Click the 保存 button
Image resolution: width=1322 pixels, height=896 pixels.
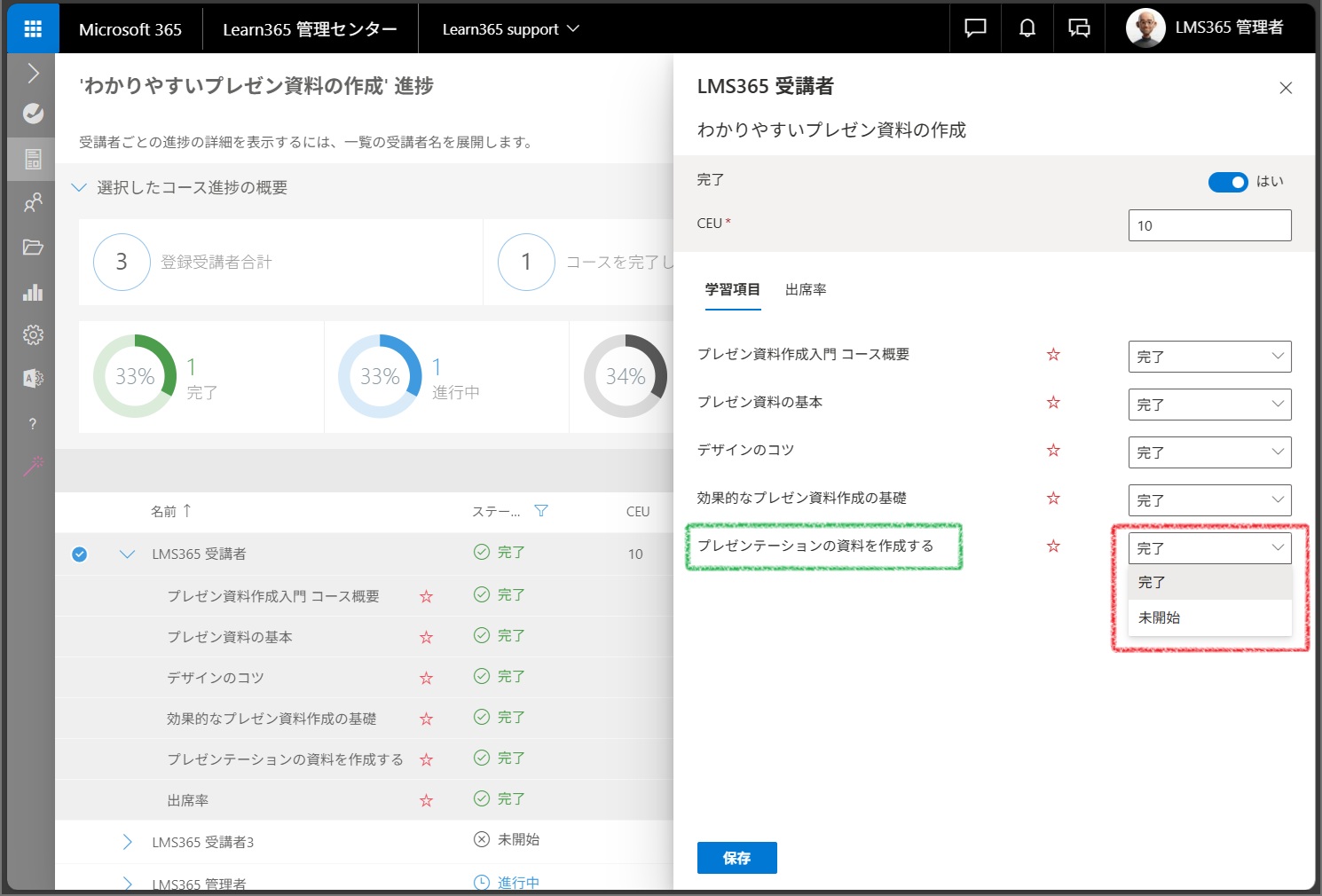point(736,858)
